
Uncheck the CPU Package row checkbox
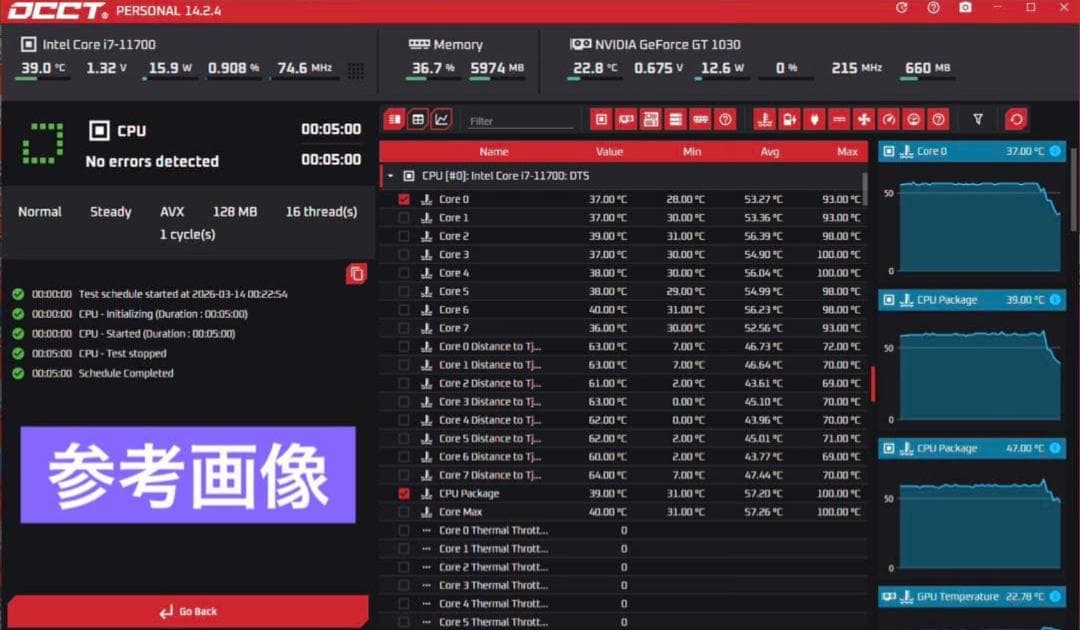click(x=404, y=494)
